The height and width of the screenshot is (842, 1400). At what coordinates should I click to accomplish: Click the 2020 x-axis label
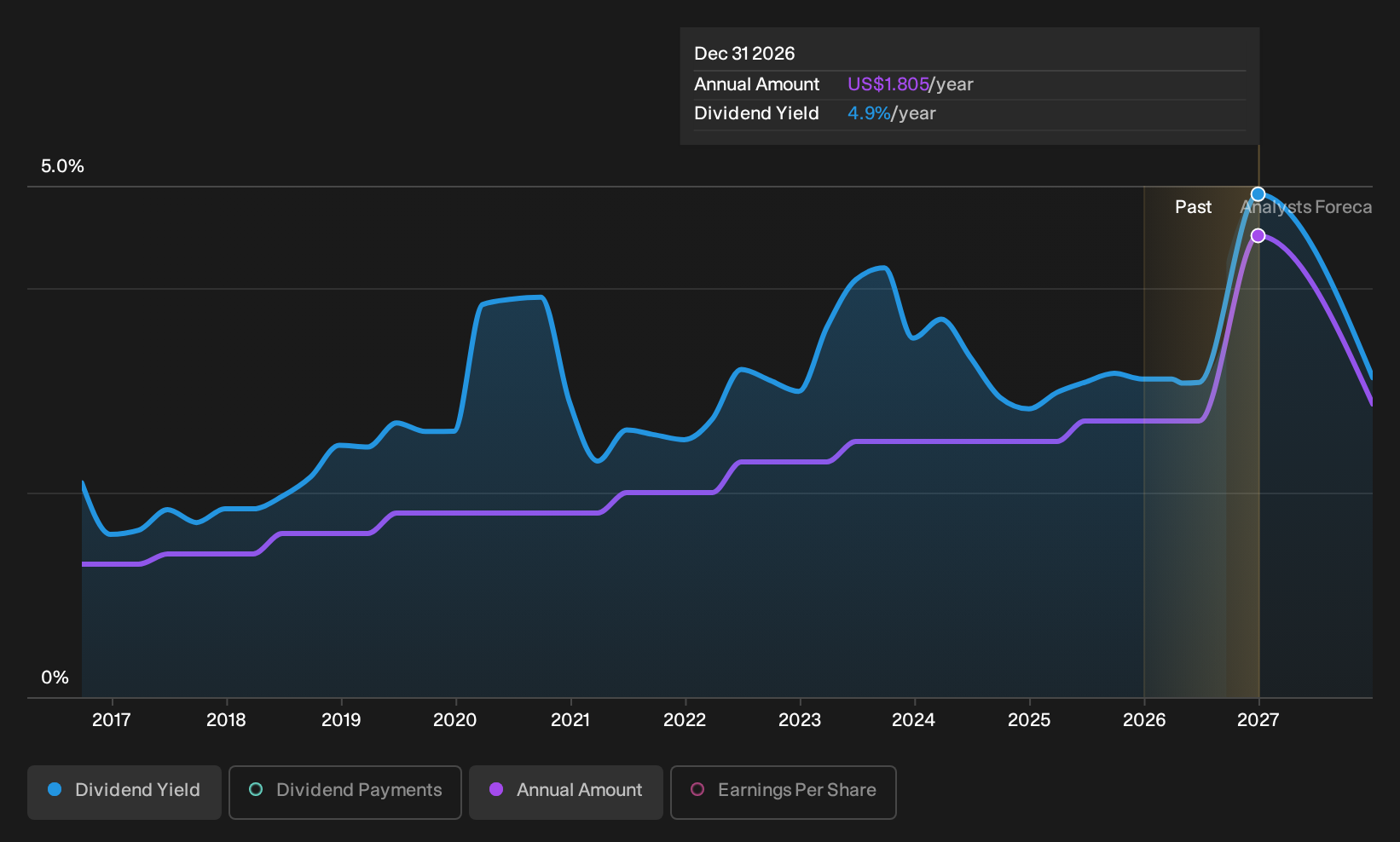[x=455, y=720]
